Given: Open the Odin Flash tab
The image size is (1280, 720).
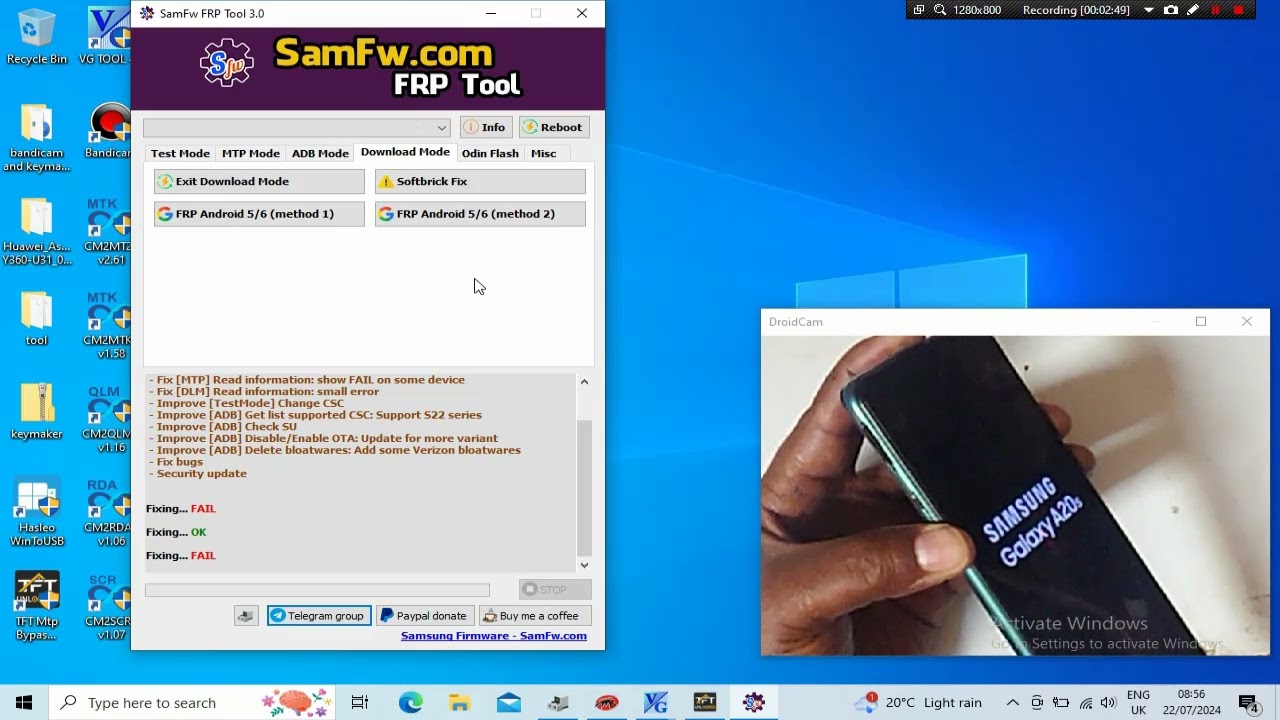Looking at the screenshot, I should click(x=490, y=153).
